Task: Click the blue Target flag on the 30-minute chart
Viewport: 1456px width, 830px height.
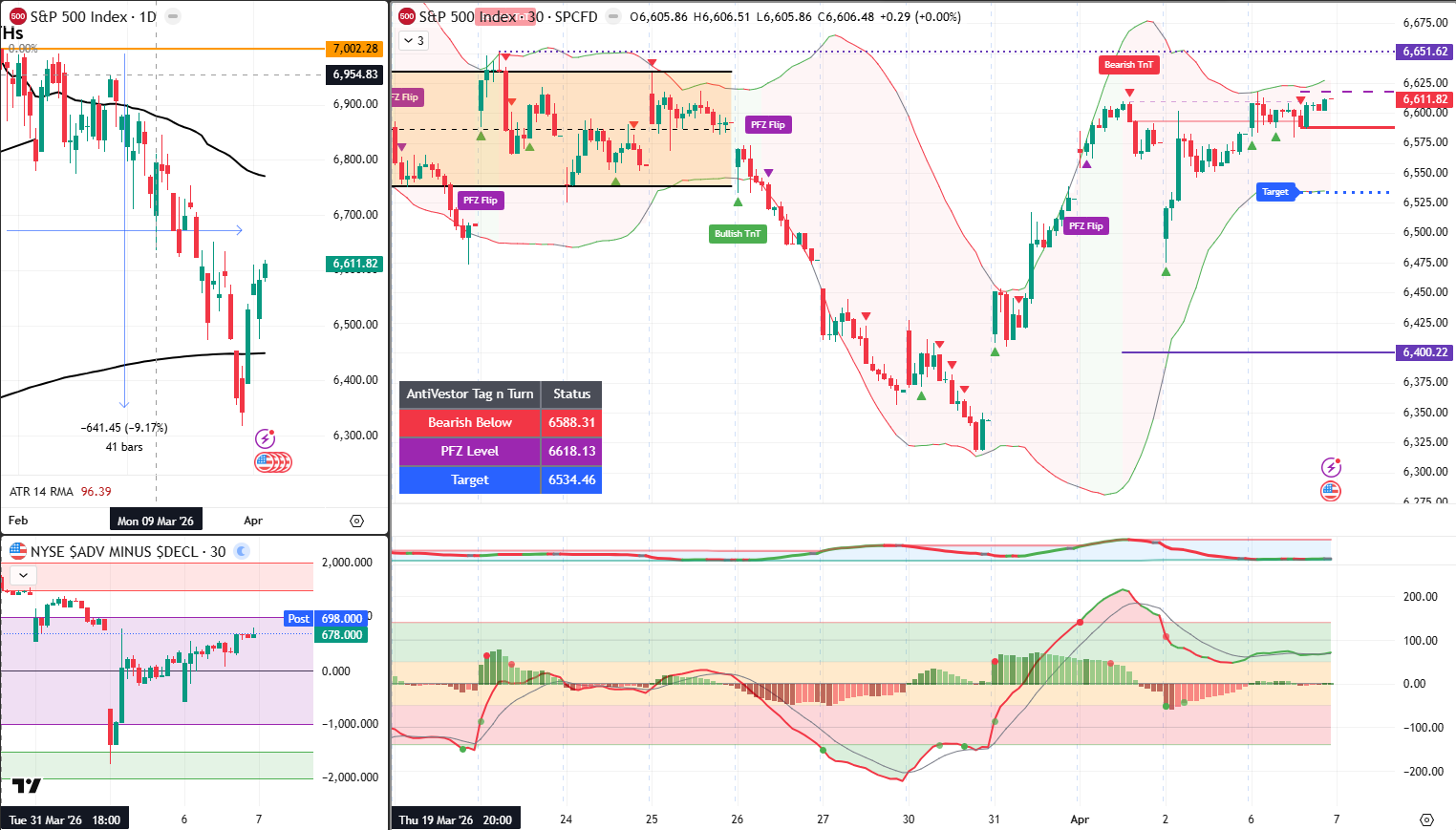Action: coord(1276,192)
